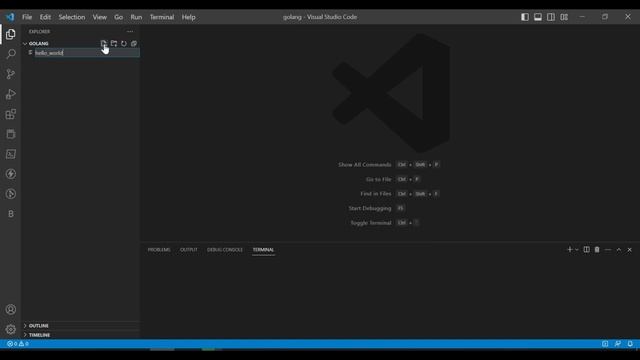Click the VS Code logo in title bar
The image size is (640, 360).
(10, 17)
